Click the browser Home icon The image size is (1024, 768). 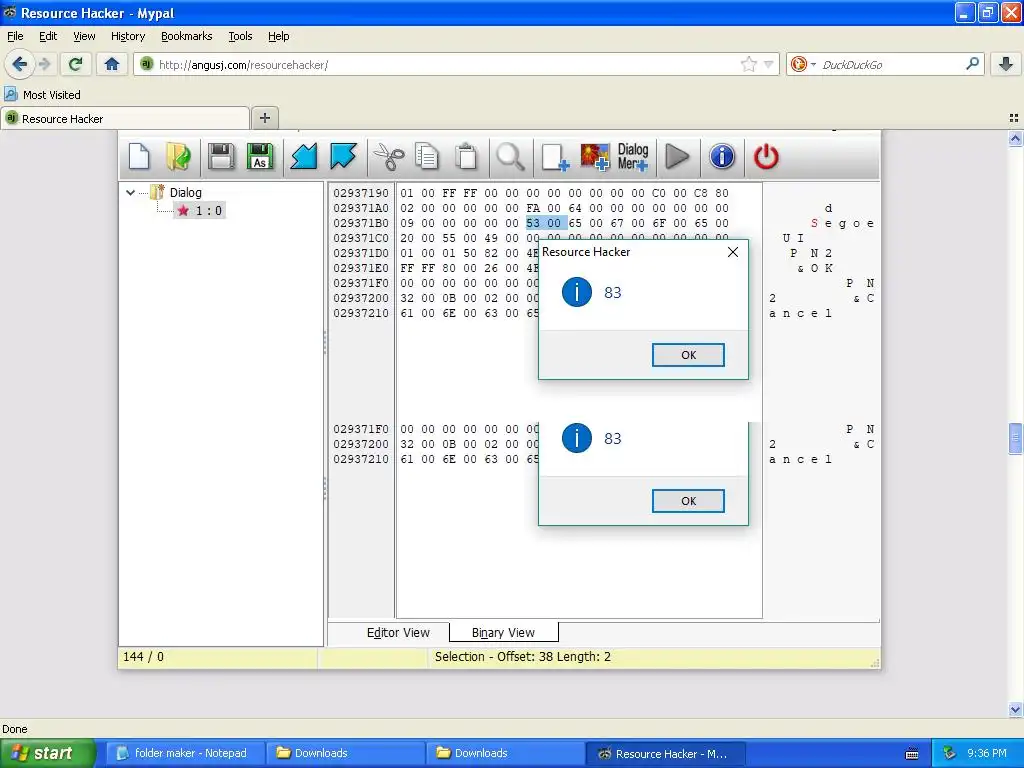[112, 64]
